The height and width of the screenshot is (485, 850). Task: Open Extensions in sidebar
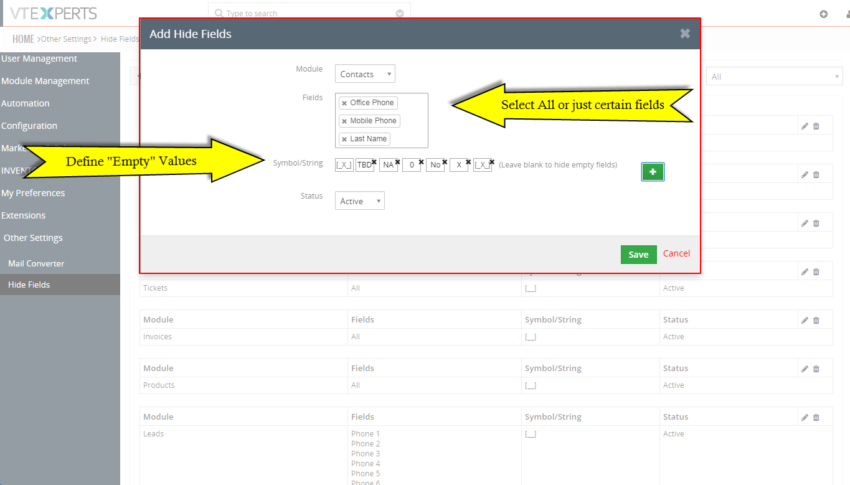pyautogui.click(x=23, y=215)
